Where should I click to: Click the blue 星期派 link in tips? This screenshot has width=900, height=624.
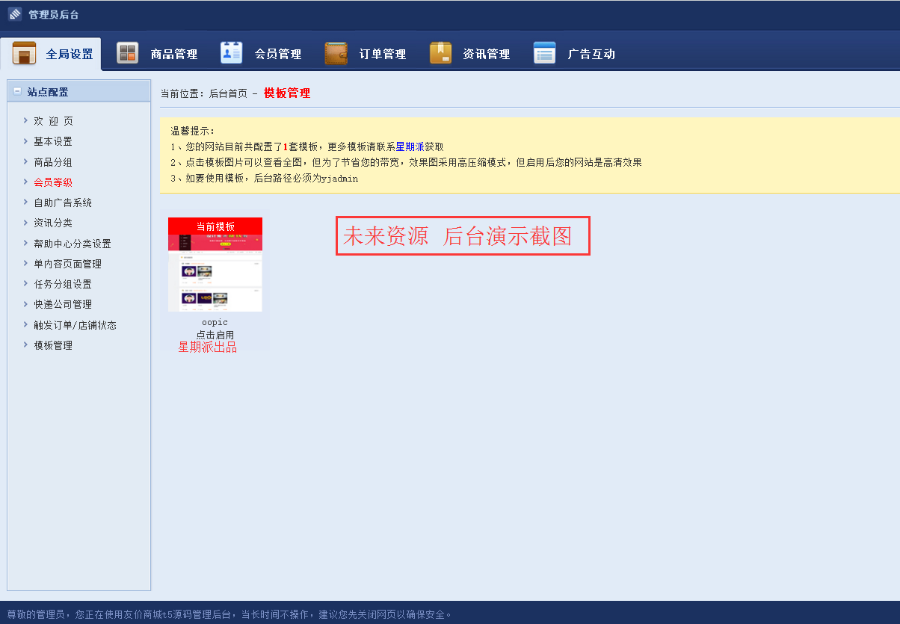click(x=410, y=147)
